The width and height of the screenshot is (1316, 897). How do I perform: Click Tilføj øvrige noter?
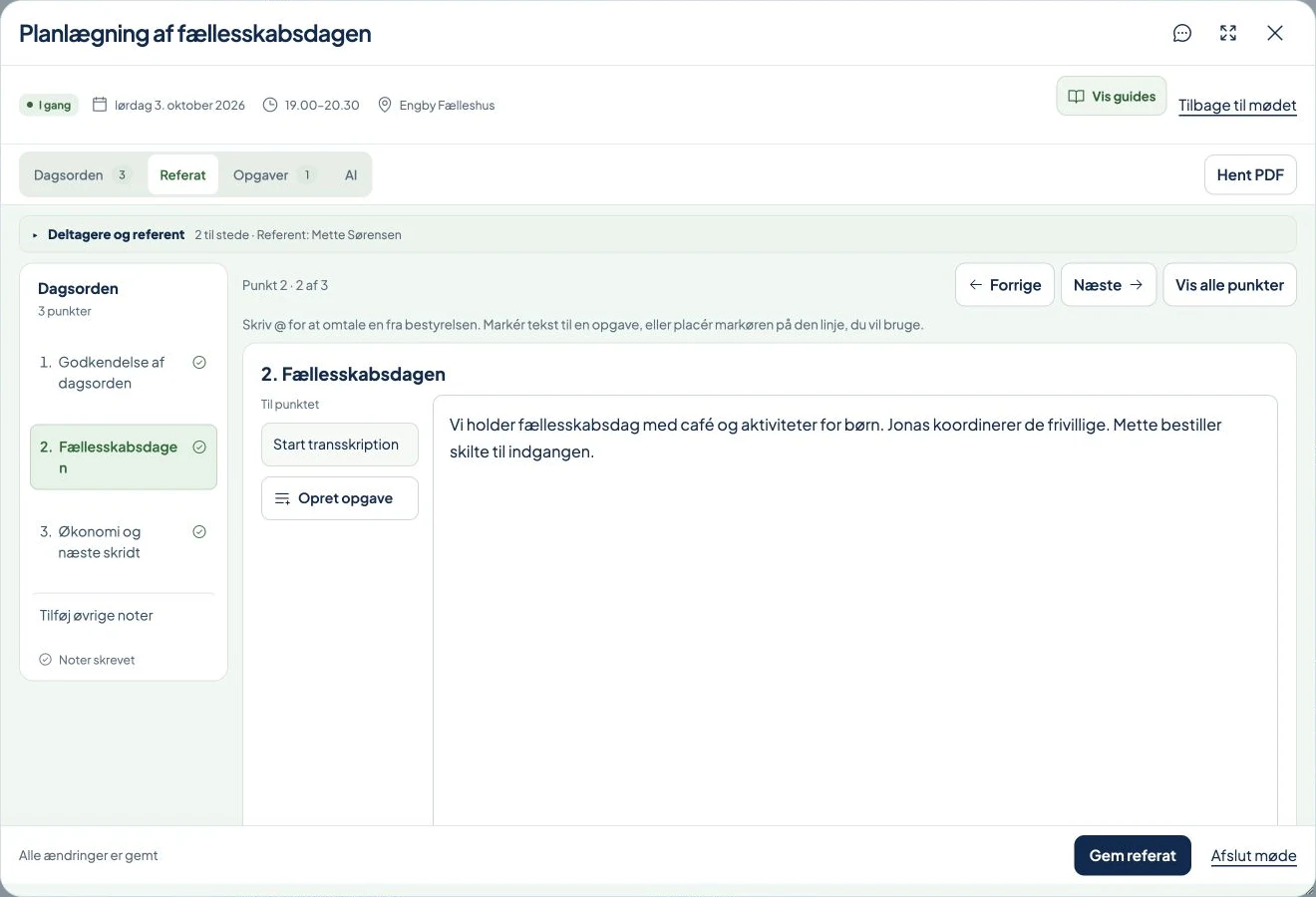[97, 616]
